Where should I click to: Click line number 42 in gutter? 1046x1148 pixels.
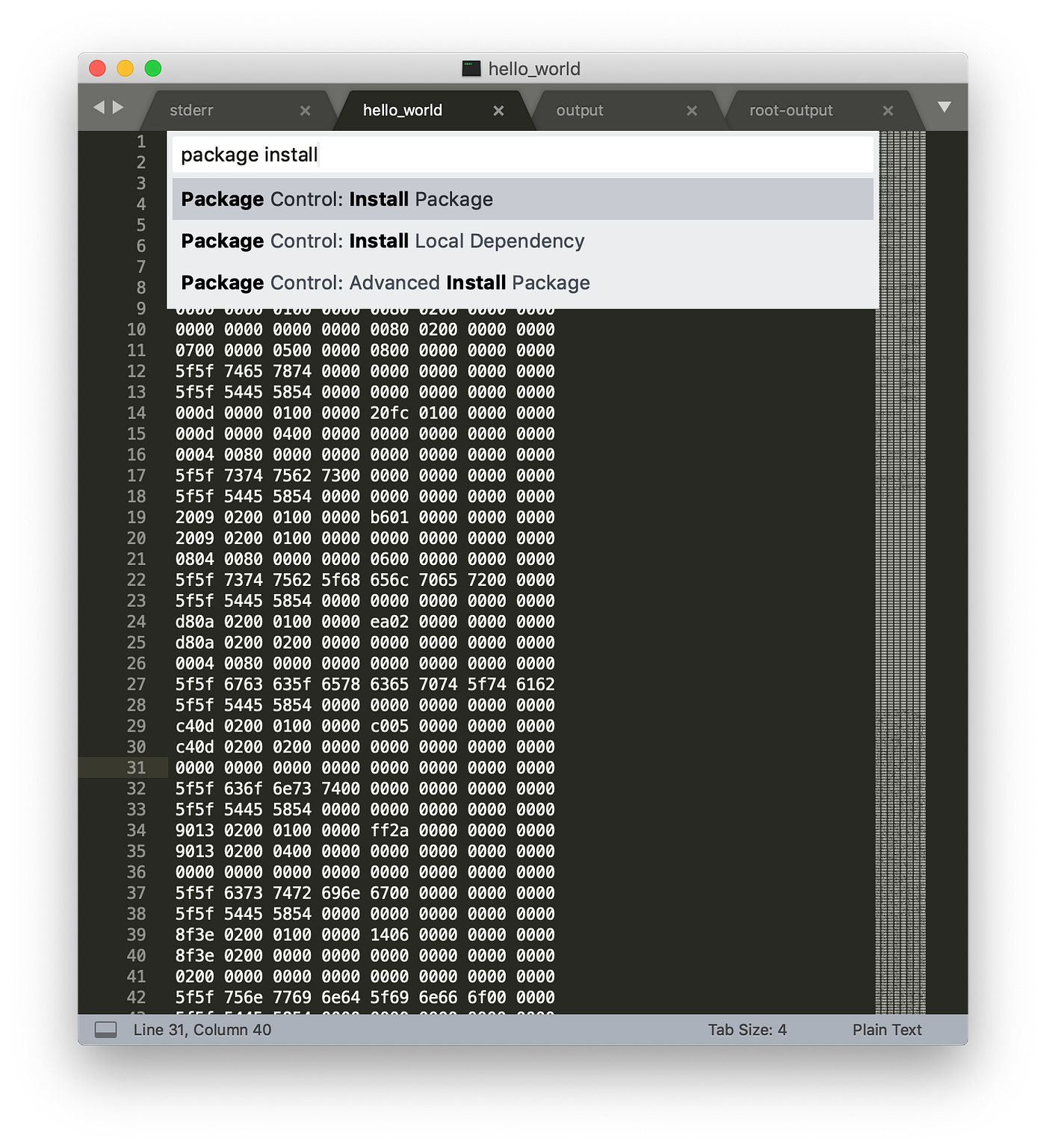(136, 997)
